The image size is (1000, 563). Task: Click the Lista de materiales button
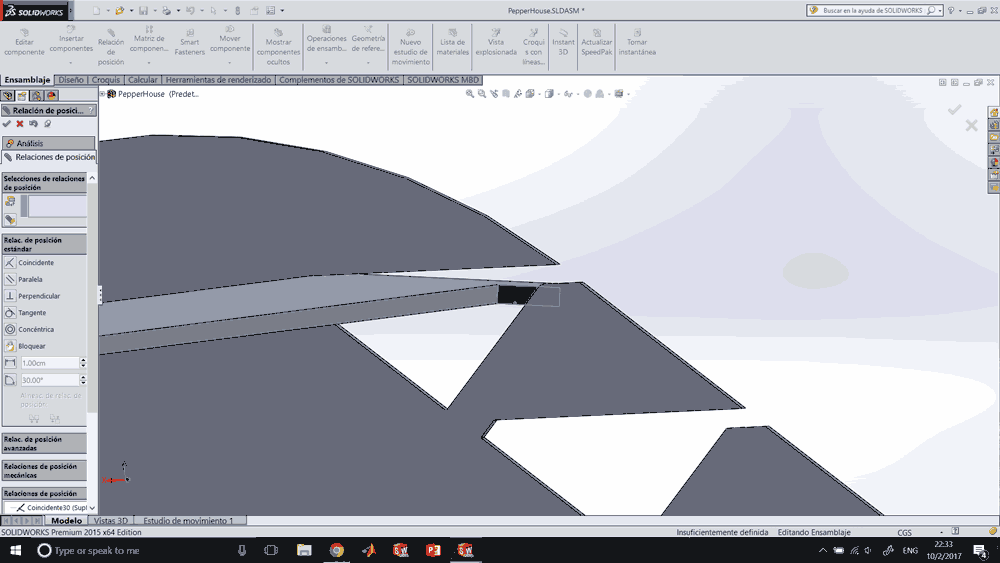(x=453, y=42)
